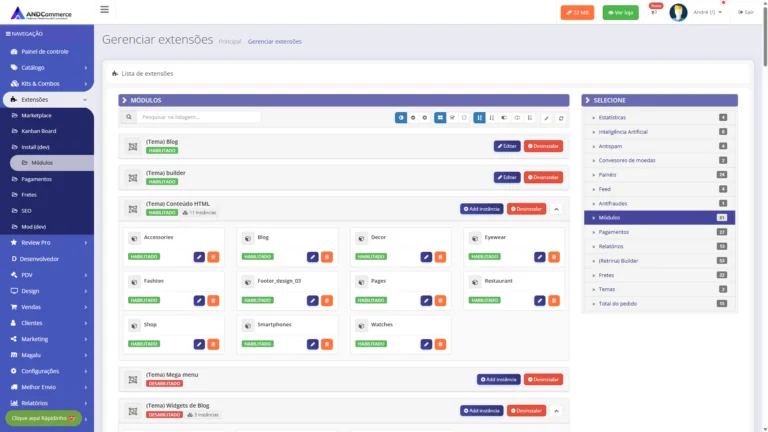
Task: Open the hamburger navigation menu icon
Action: pyautogui.click(x=104, y=10)
